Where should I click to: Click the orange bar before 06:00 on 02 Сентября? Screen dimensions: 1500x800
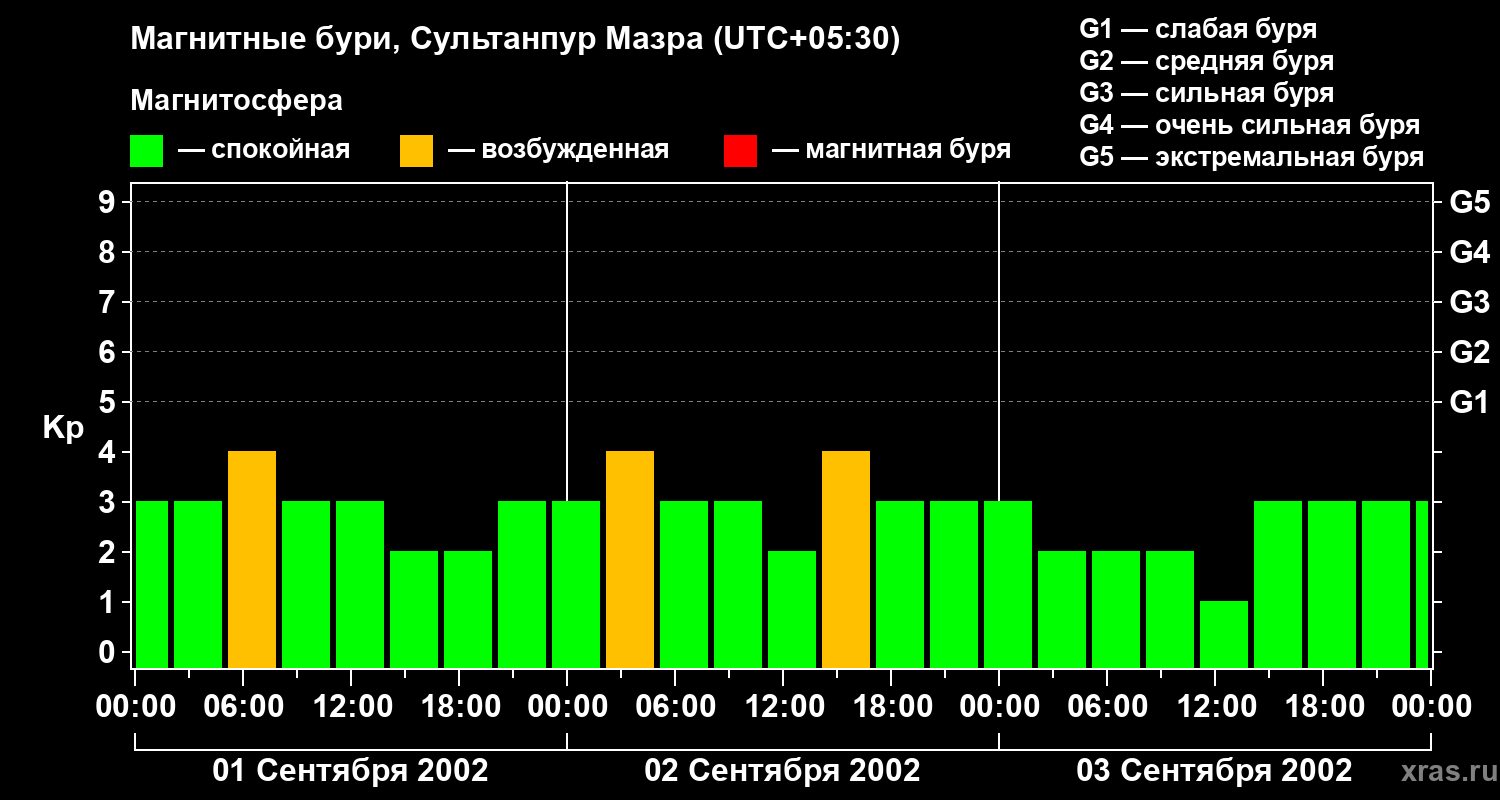click(630, 560)
